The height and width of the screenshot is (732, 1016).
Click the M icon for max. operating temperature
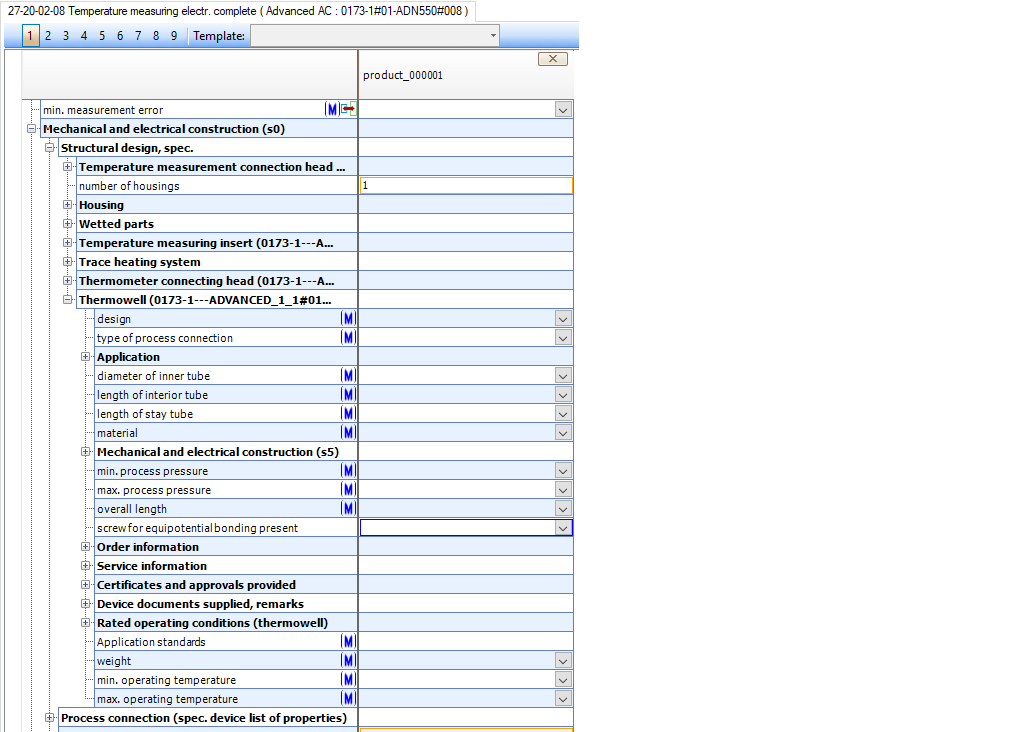(348, 699)
